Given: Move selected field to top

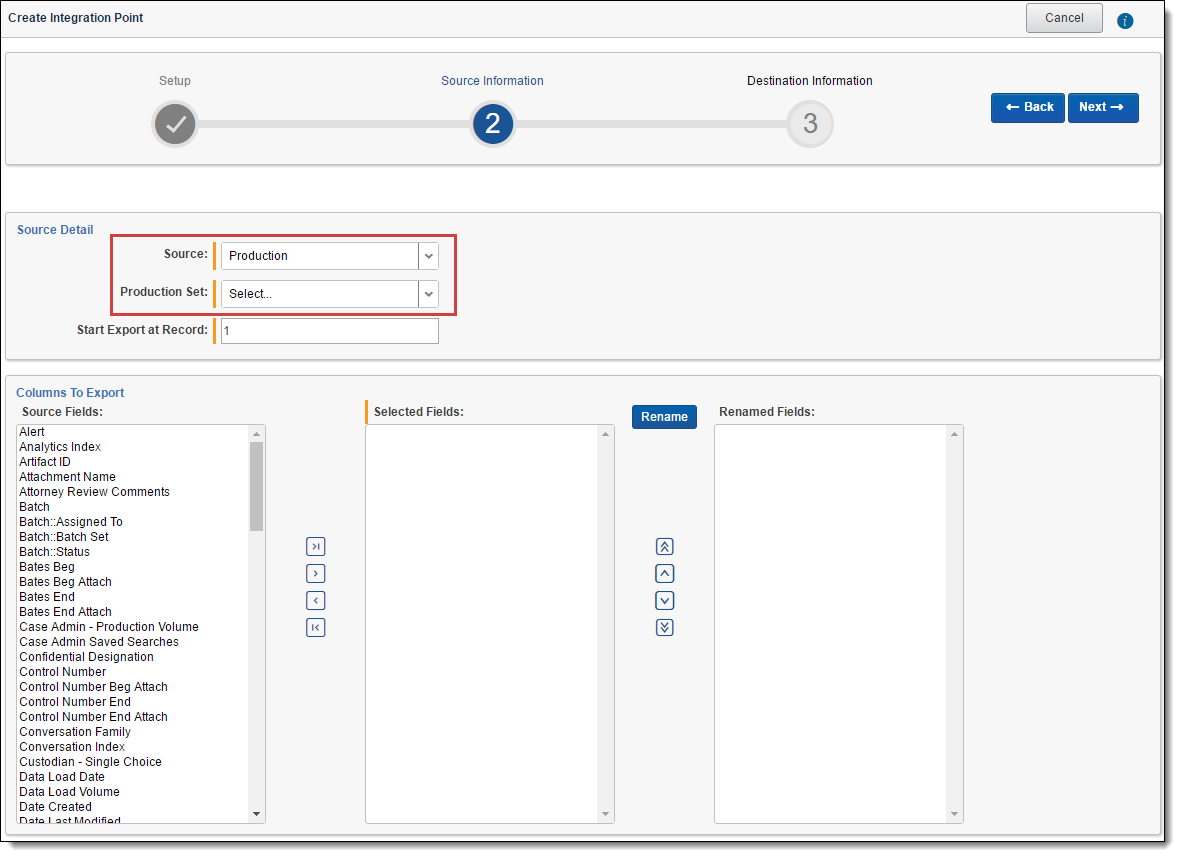Looking at the screenshot, I should click(665, 547).
